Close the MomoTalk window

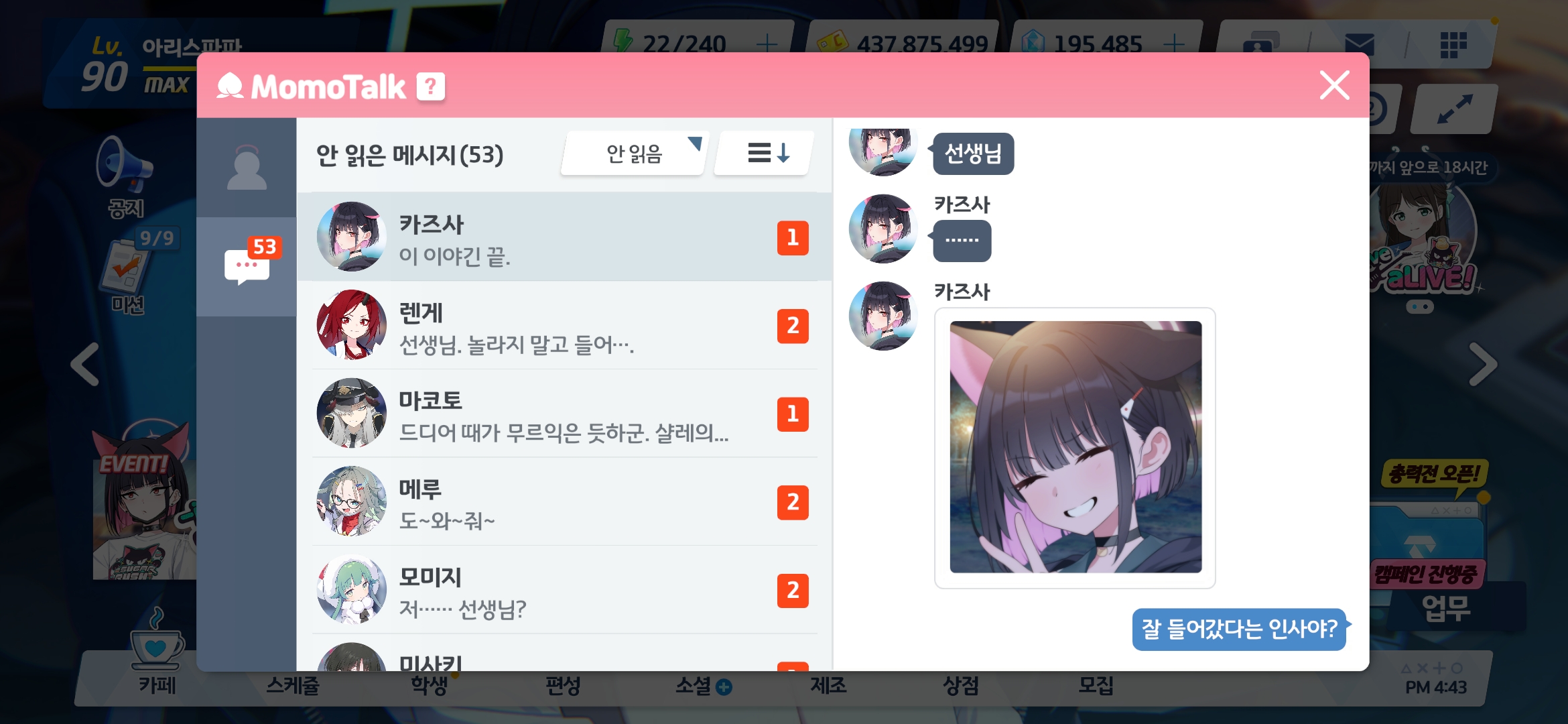pos(1334,86)
